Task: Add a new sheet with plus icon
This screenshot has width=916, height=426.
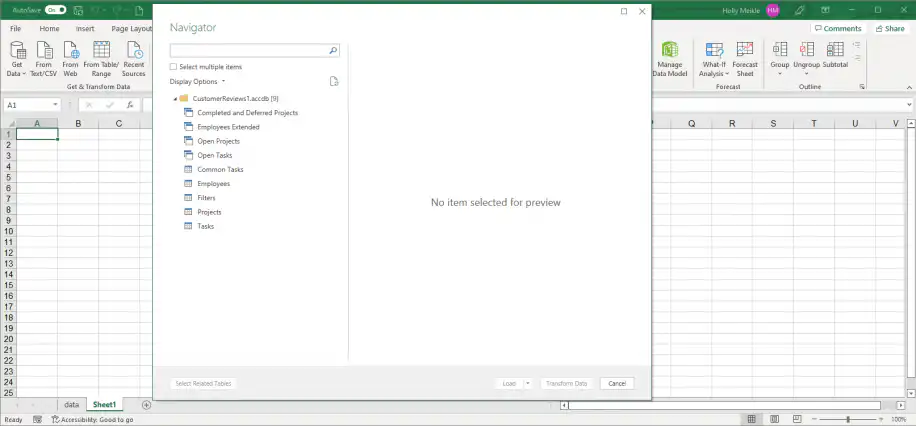Action: pos(146,404)
